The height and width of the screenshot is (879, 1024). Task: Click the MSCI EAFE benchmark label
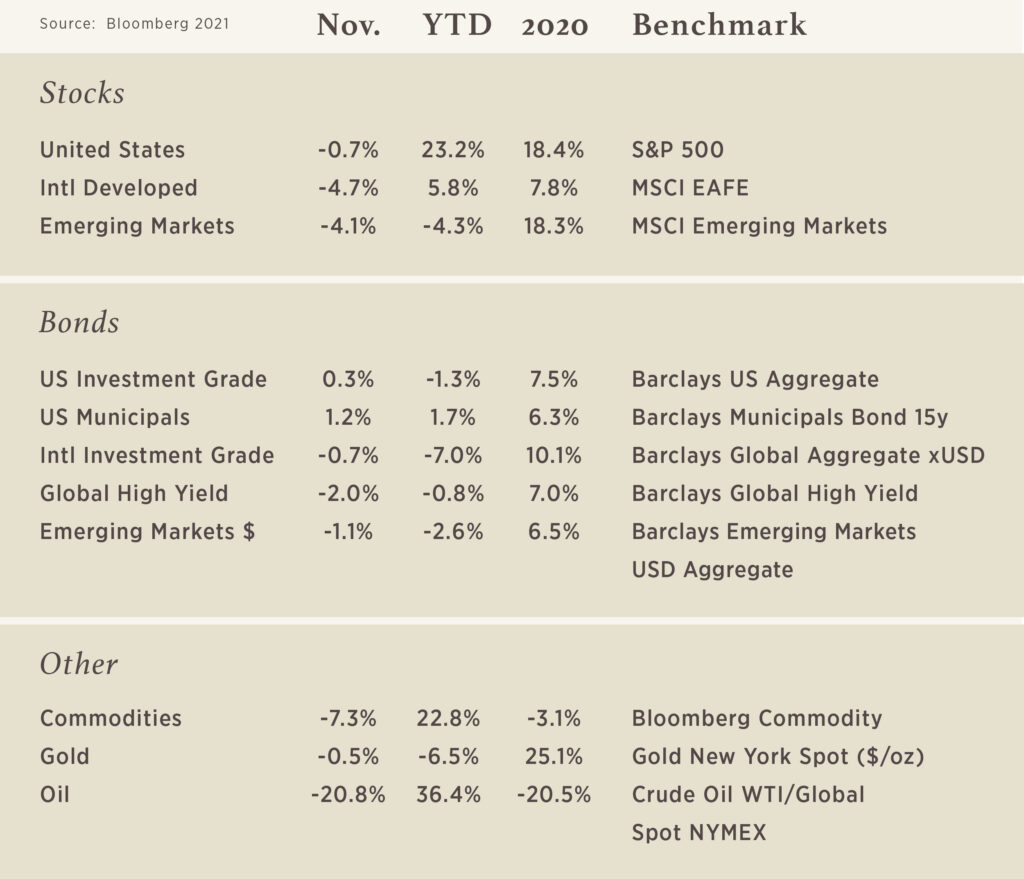click(690, 188)
